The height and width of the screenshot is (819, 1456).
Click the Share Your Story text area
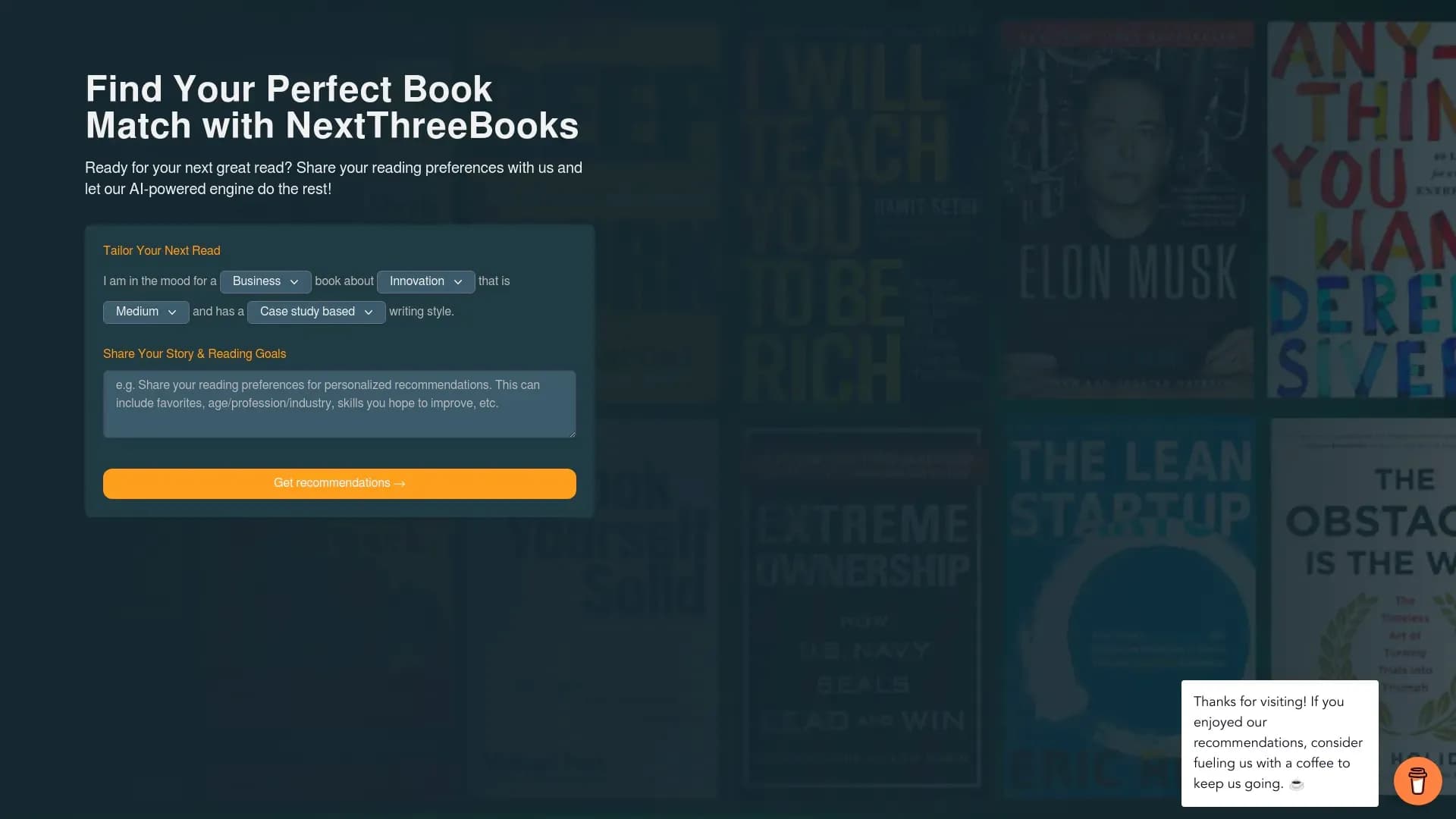(340, 404)
